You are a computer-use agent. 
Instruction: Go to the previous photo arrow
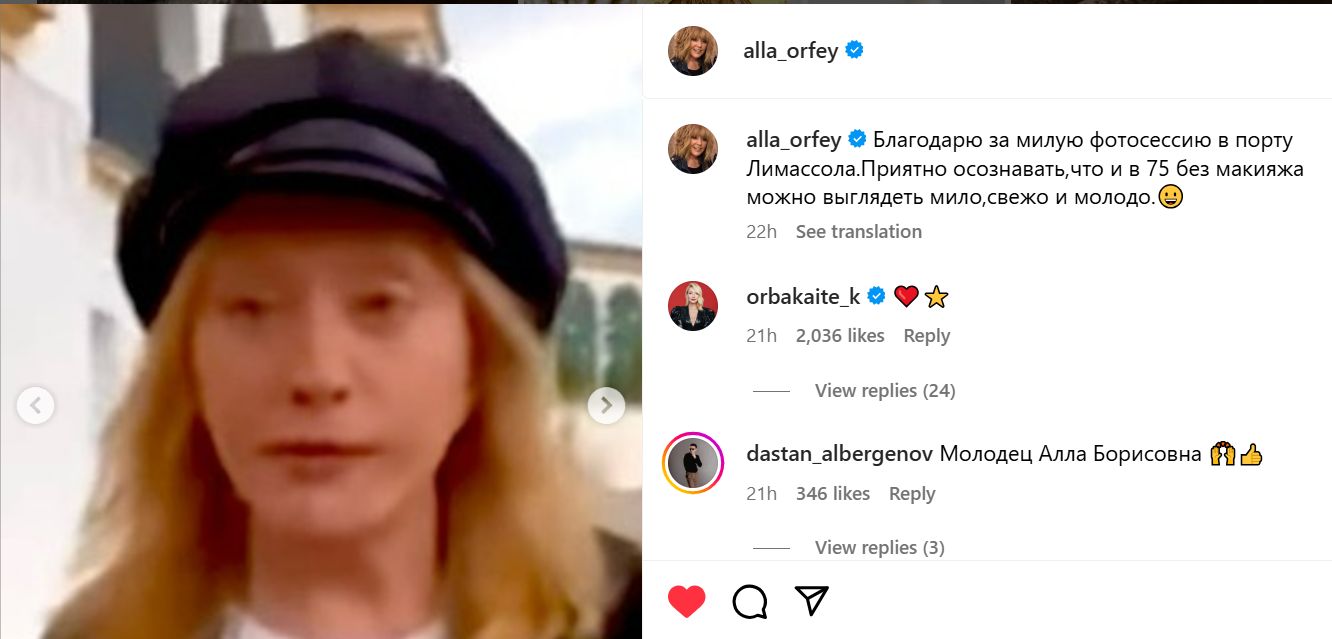[36, 405]
